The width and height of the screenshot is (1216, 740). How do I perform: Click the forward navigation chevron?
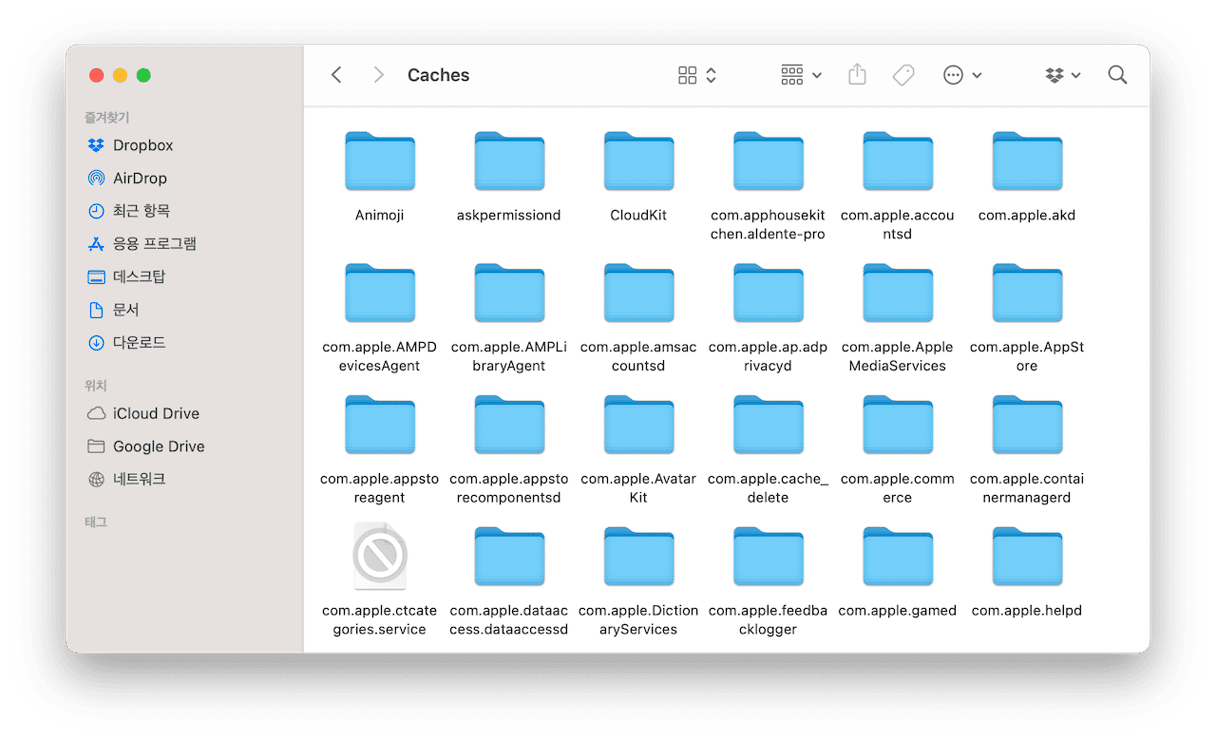pyautogui.click(x=378, y=75)
